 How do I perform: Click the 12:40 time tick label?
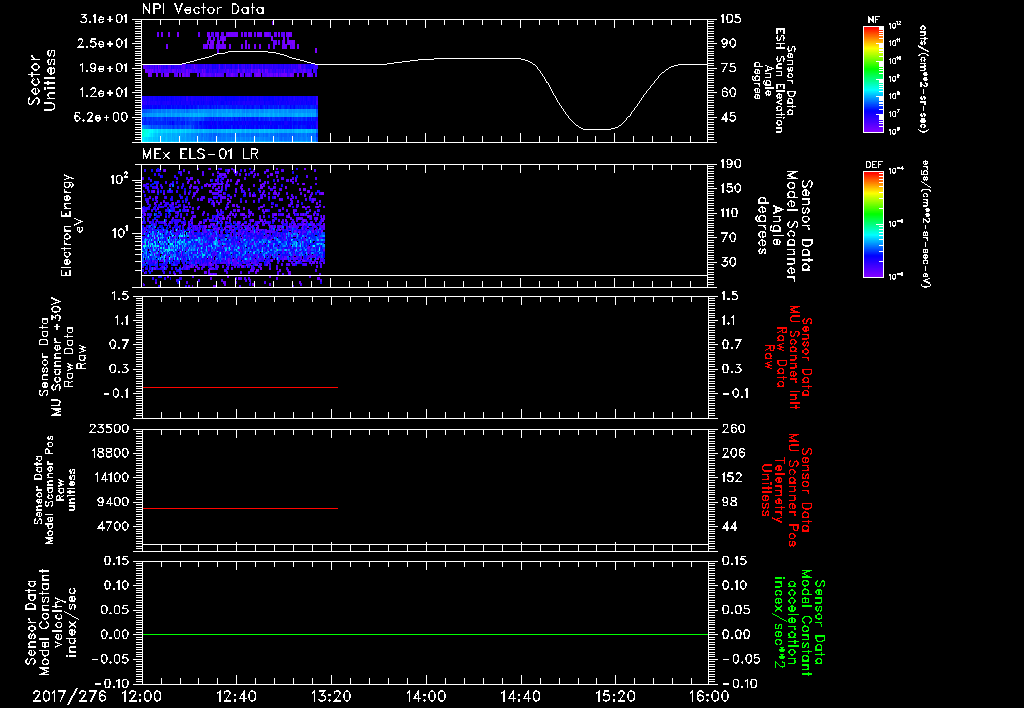click(x=236, y=696)
